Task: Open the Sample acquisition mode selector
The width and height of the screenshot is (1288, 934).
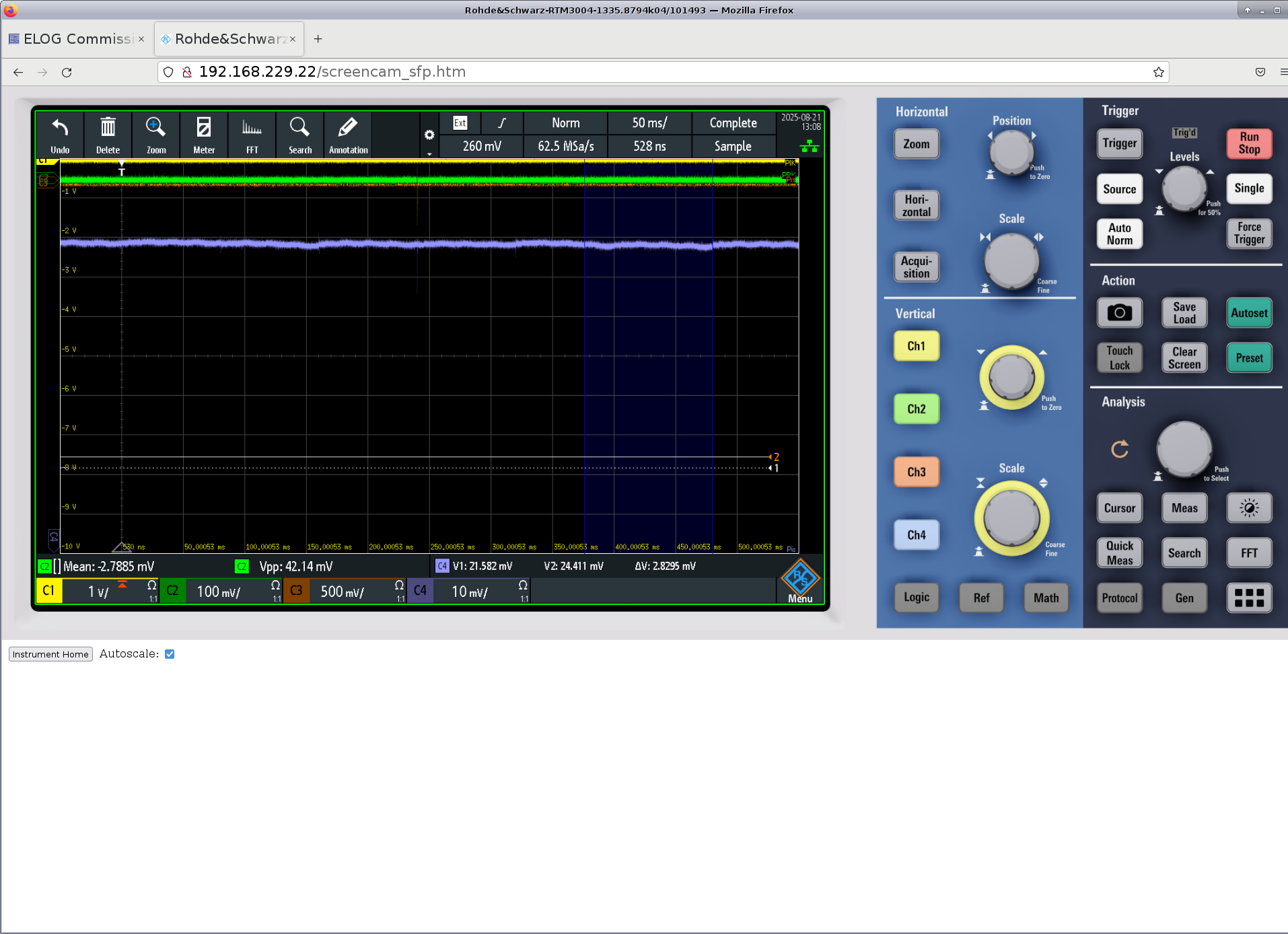Action: [x=734, y=146]
